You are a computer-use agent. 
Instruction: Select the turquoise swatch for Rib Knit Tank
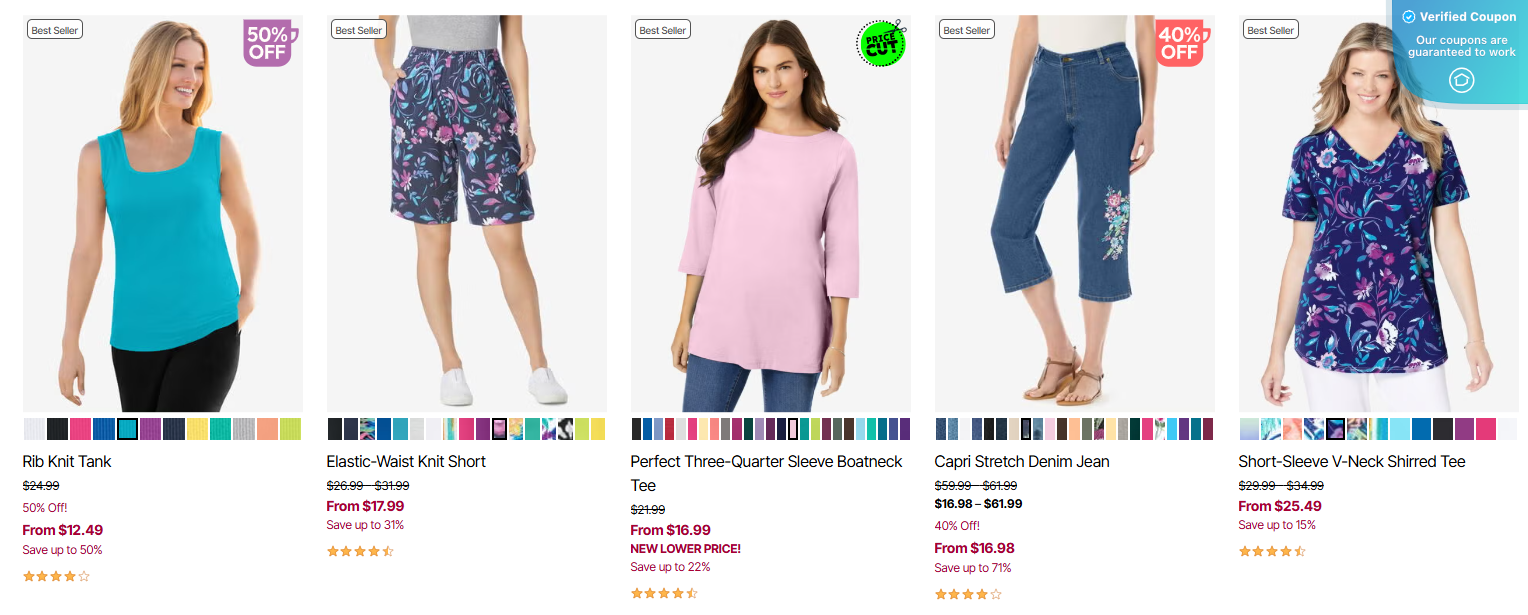(x=128, y=429)
